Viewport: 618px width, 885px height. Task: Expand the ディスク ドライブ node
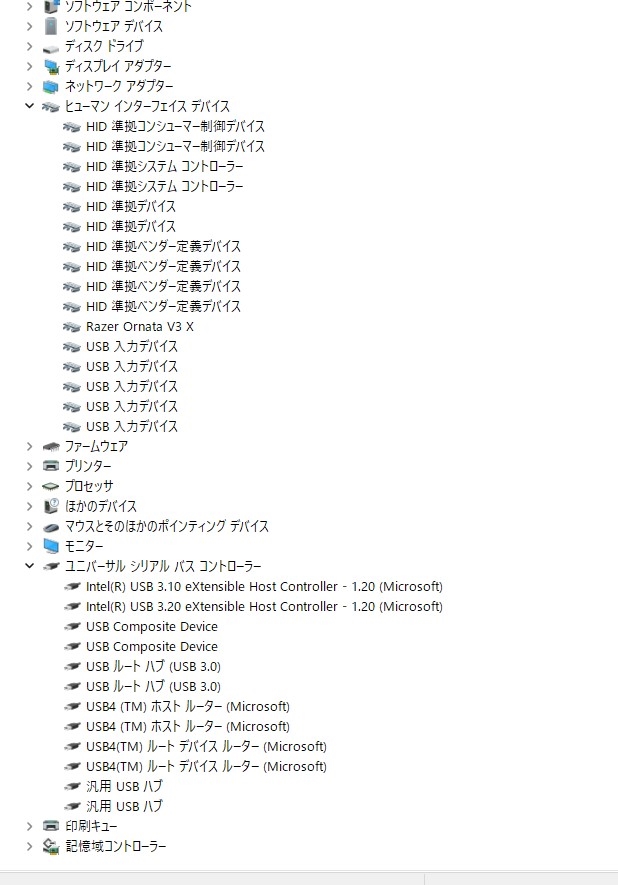(x=29, y=46)
